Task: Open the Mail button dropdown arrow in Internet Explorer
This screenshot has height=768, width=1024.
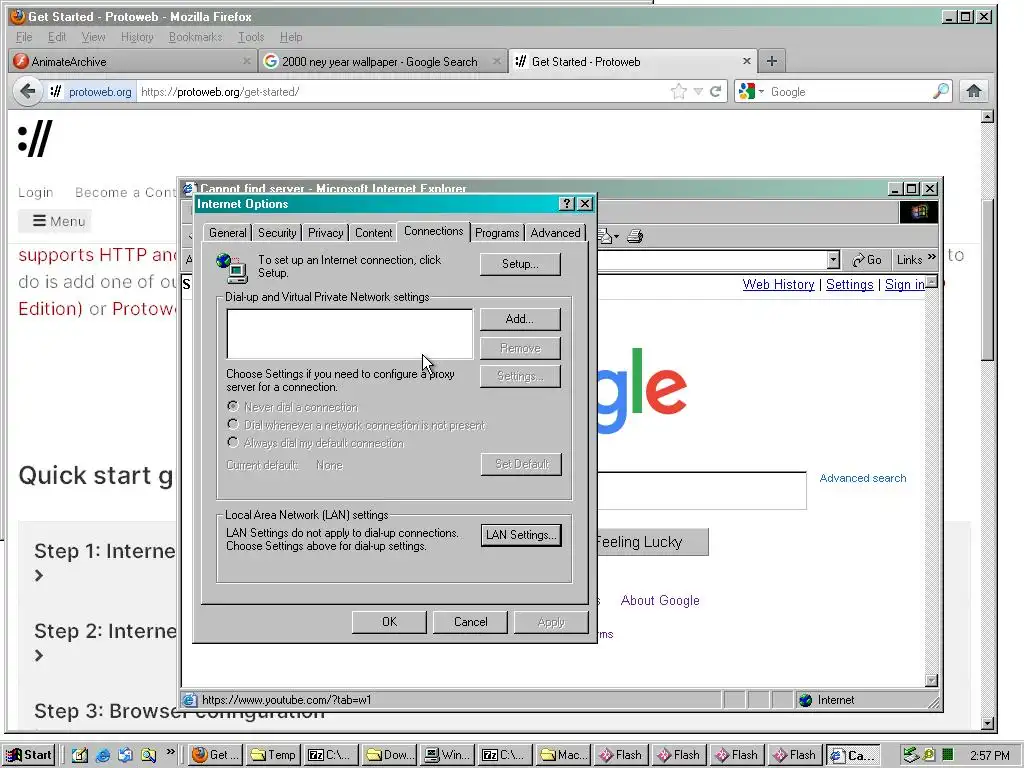Action: 616,237
